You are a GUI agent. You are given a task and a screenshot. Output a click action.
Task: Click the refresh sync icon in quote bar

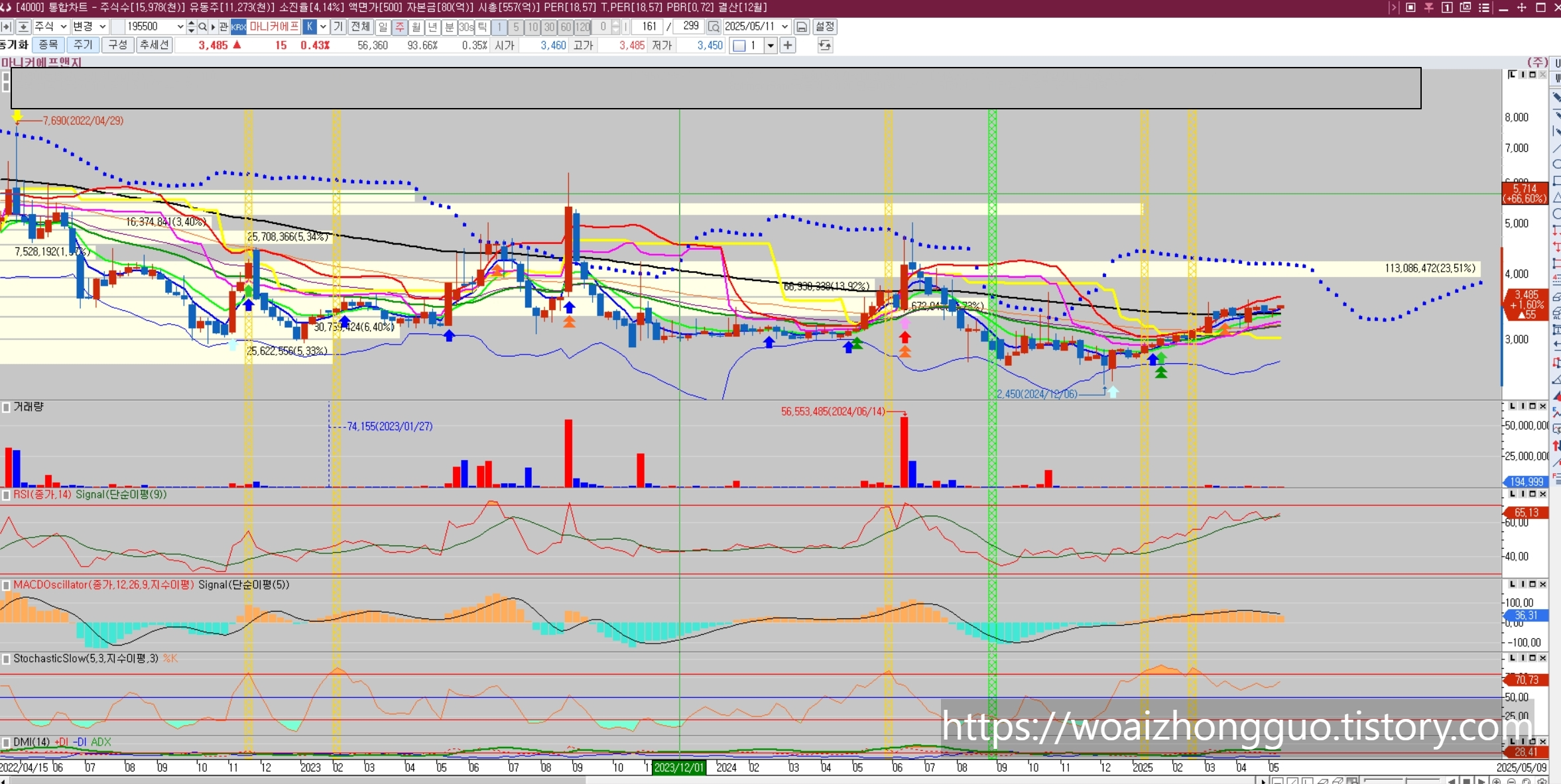click(824, 45)
